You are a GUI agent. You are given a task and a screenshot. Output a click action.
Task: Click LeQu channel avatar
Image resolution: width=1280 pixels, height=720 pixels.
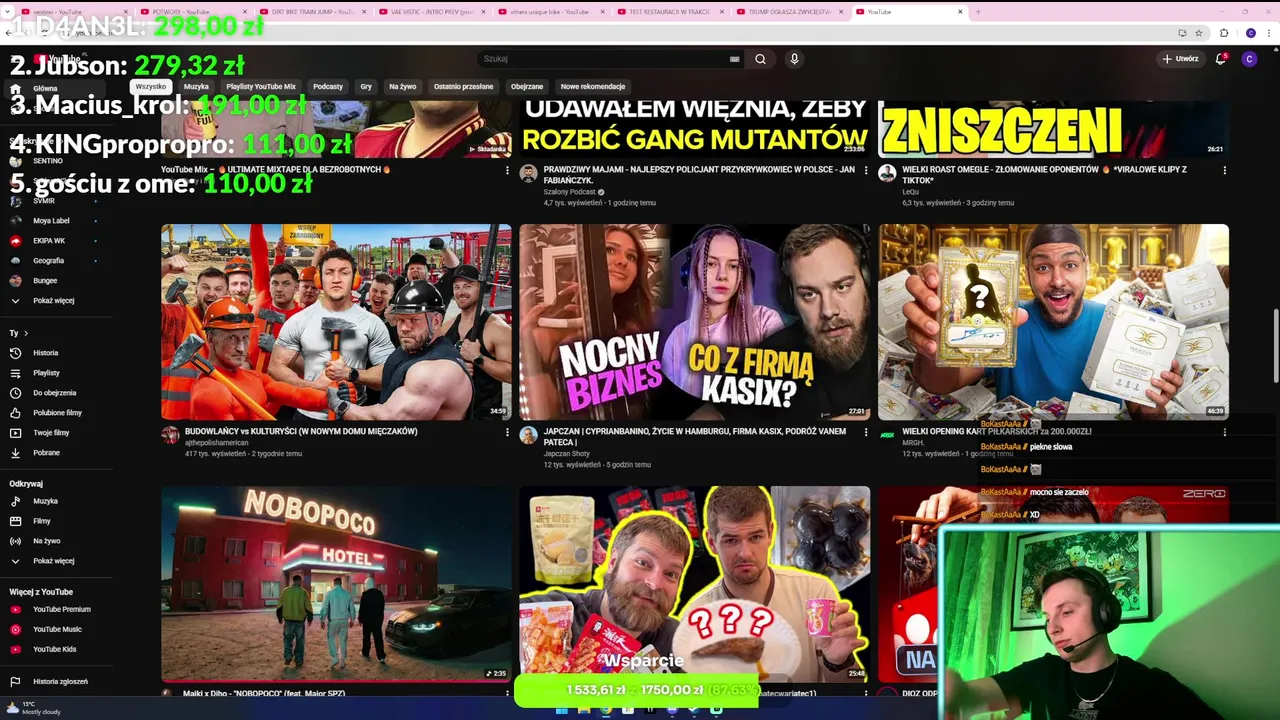point(887,173)
